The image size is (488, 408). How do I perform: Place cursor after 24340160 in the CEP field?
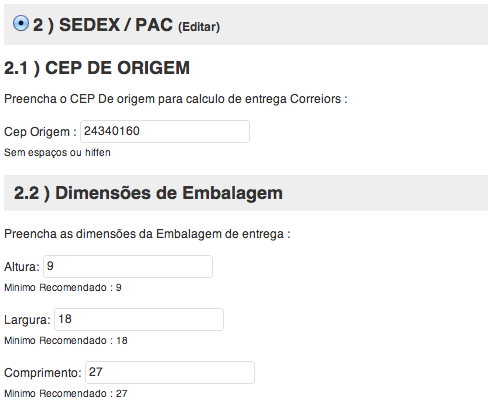[x=141, y=131]
